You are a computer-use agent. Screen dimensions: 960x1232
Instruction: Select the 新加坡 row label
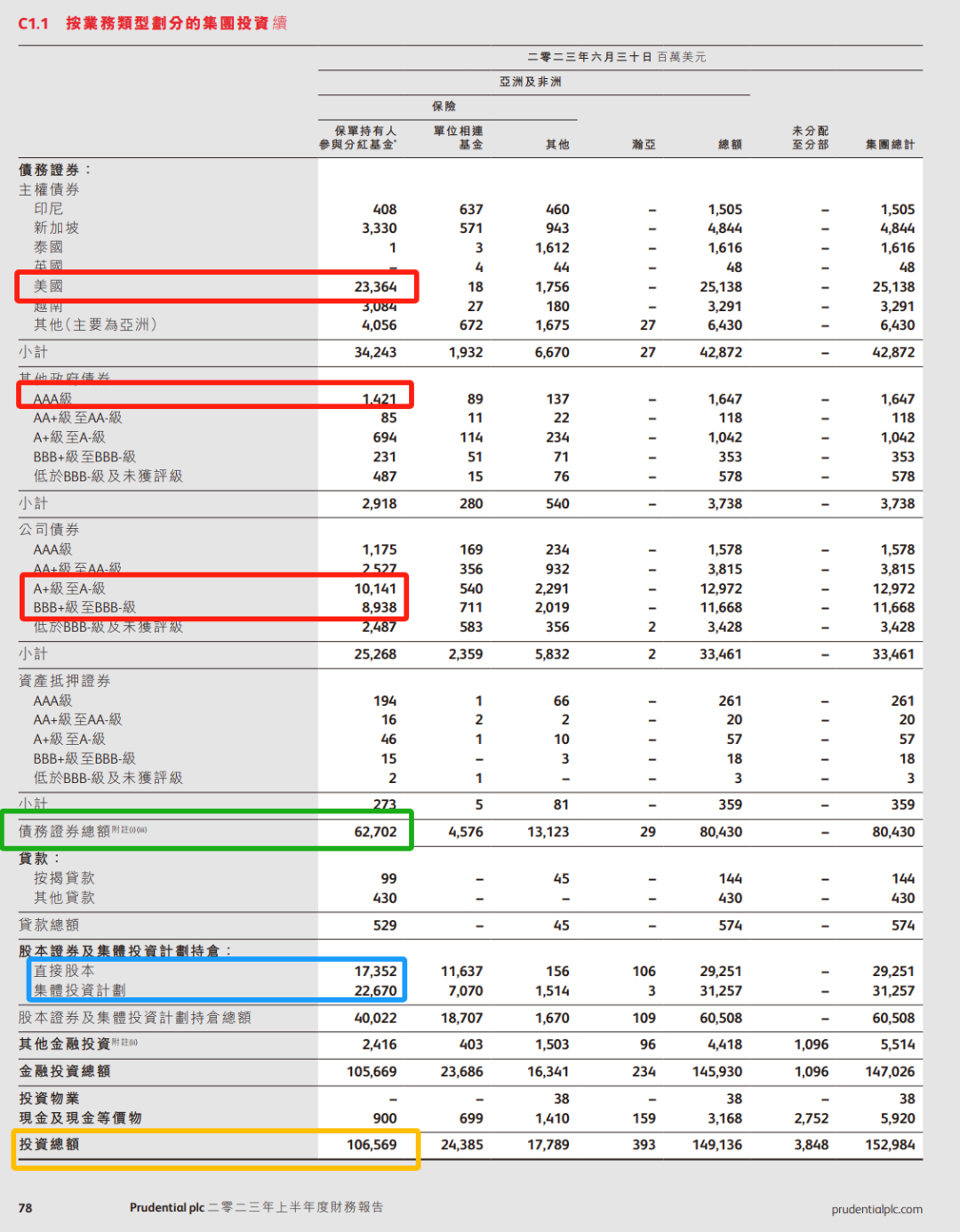point(56,228)
